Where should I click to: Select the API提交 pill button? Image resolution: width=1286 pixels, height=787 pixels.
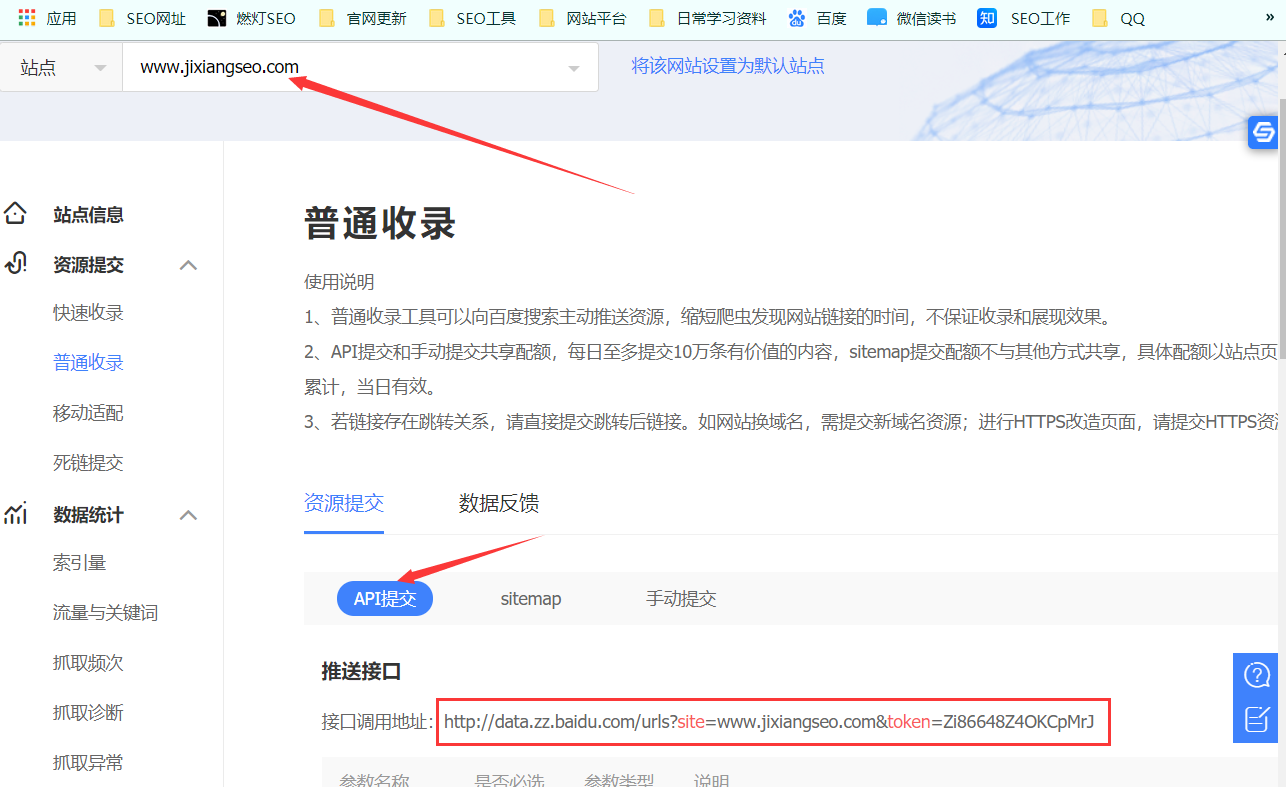point(385,599)
